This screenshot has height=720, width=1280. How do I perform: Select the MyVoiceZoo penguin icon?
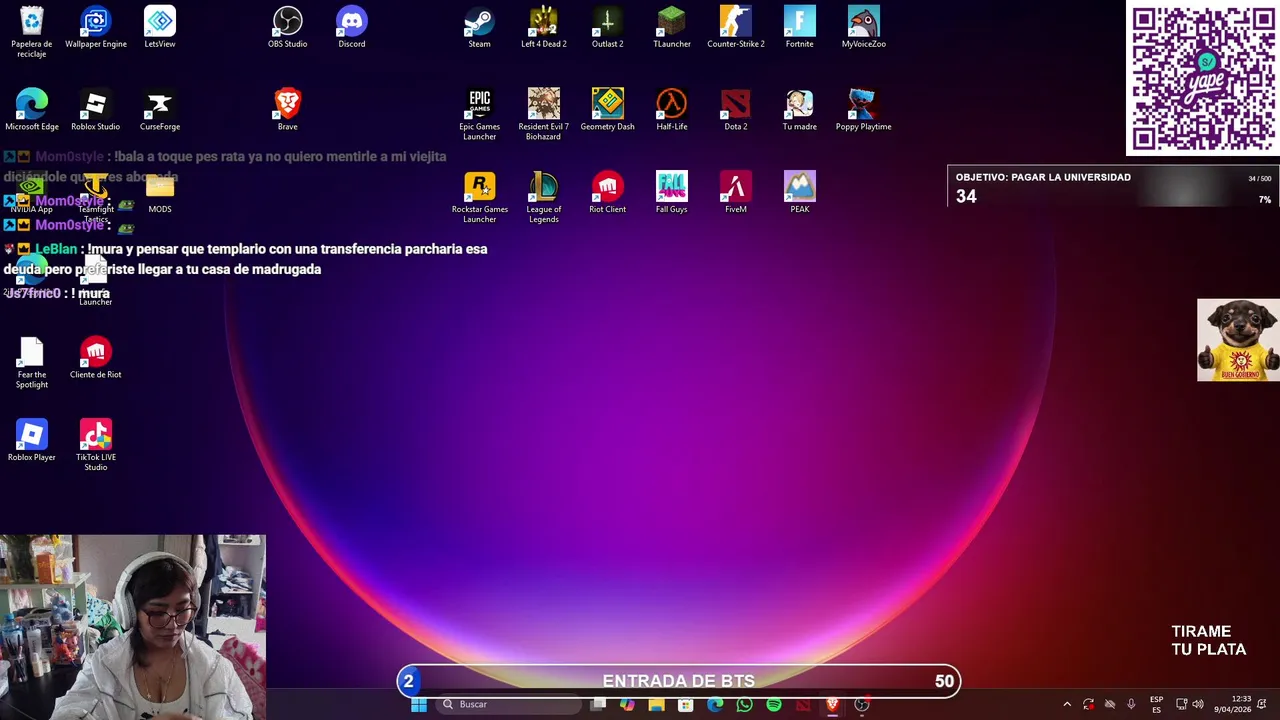[x=864, y=27]
